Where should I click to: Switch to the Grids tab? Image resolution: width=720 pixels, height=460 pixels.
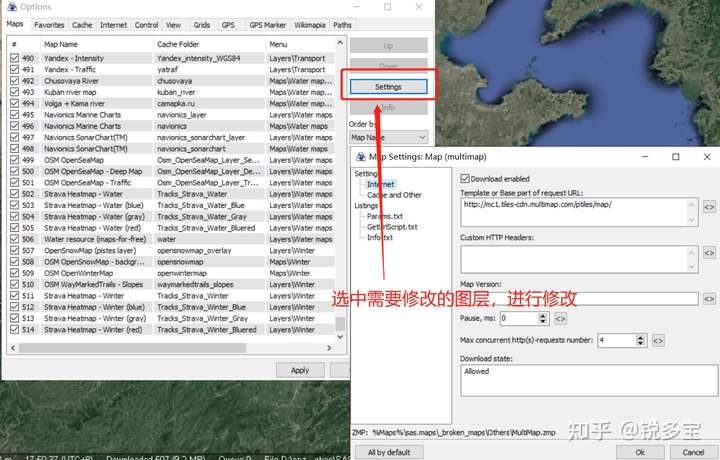pyautogui.click(x=202, y=25)
